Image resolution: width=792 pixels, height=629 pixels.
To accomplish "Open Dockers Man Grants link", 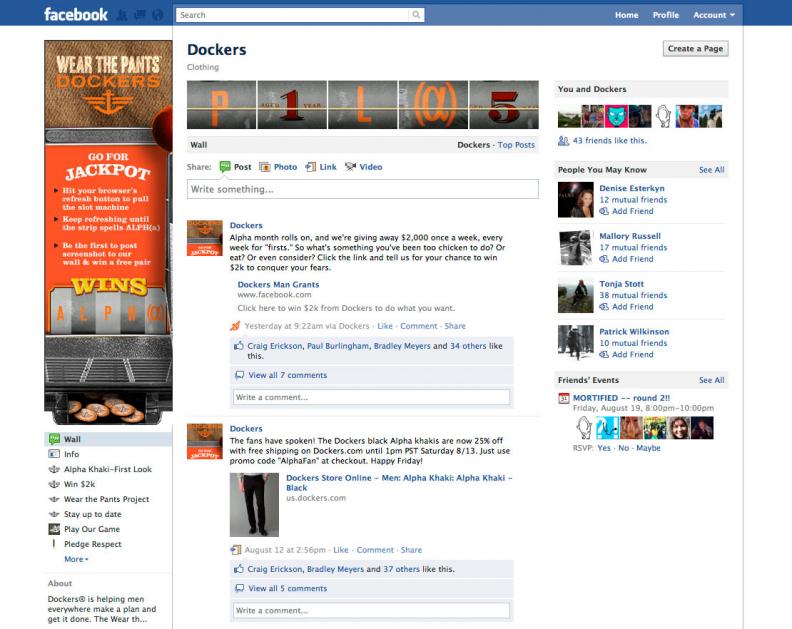I will click(x=278, y=284).
